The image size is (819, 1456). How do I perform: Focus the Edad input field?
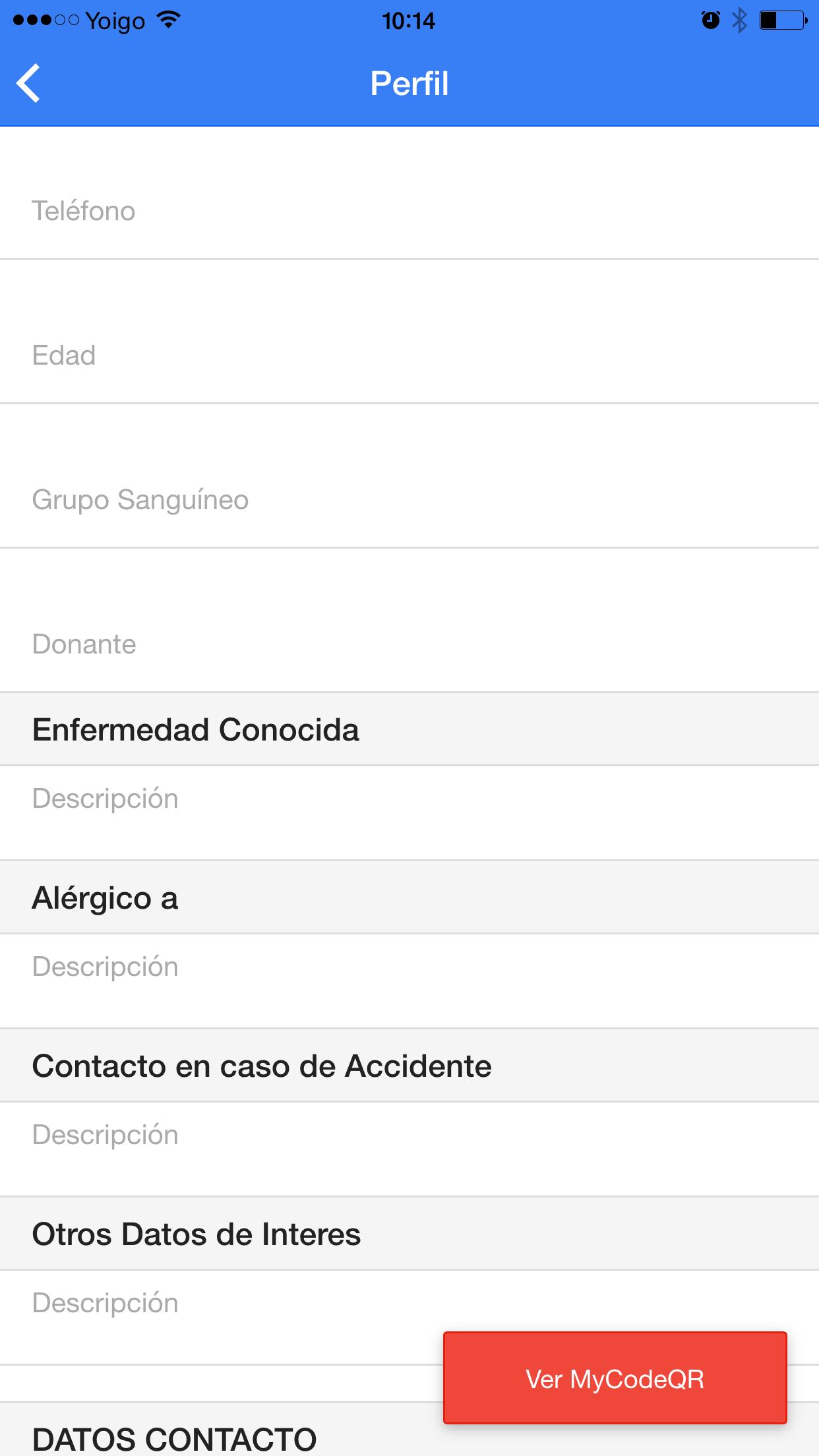tap(409, 355)
